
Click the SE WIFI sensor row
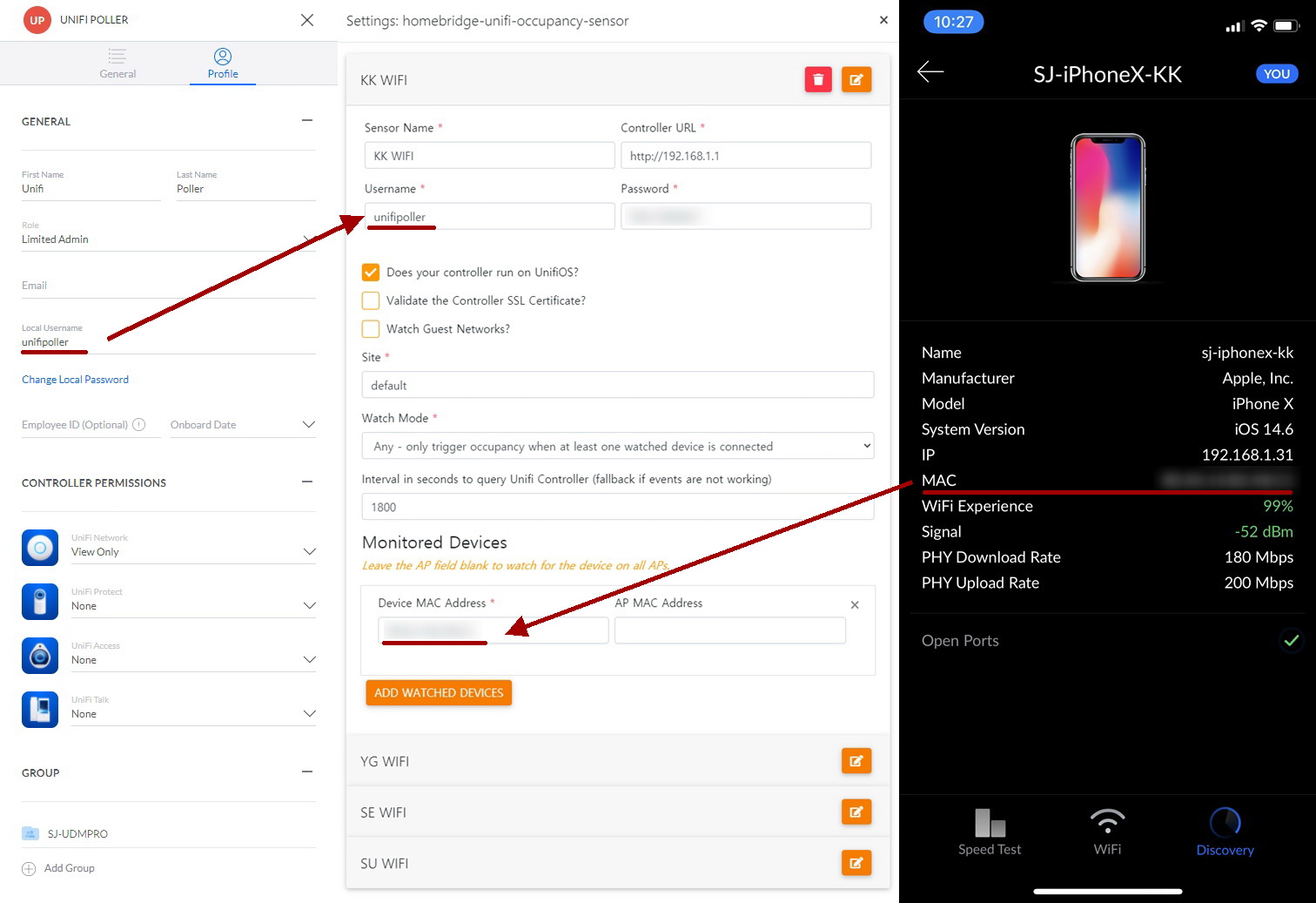tap(618, 812)
